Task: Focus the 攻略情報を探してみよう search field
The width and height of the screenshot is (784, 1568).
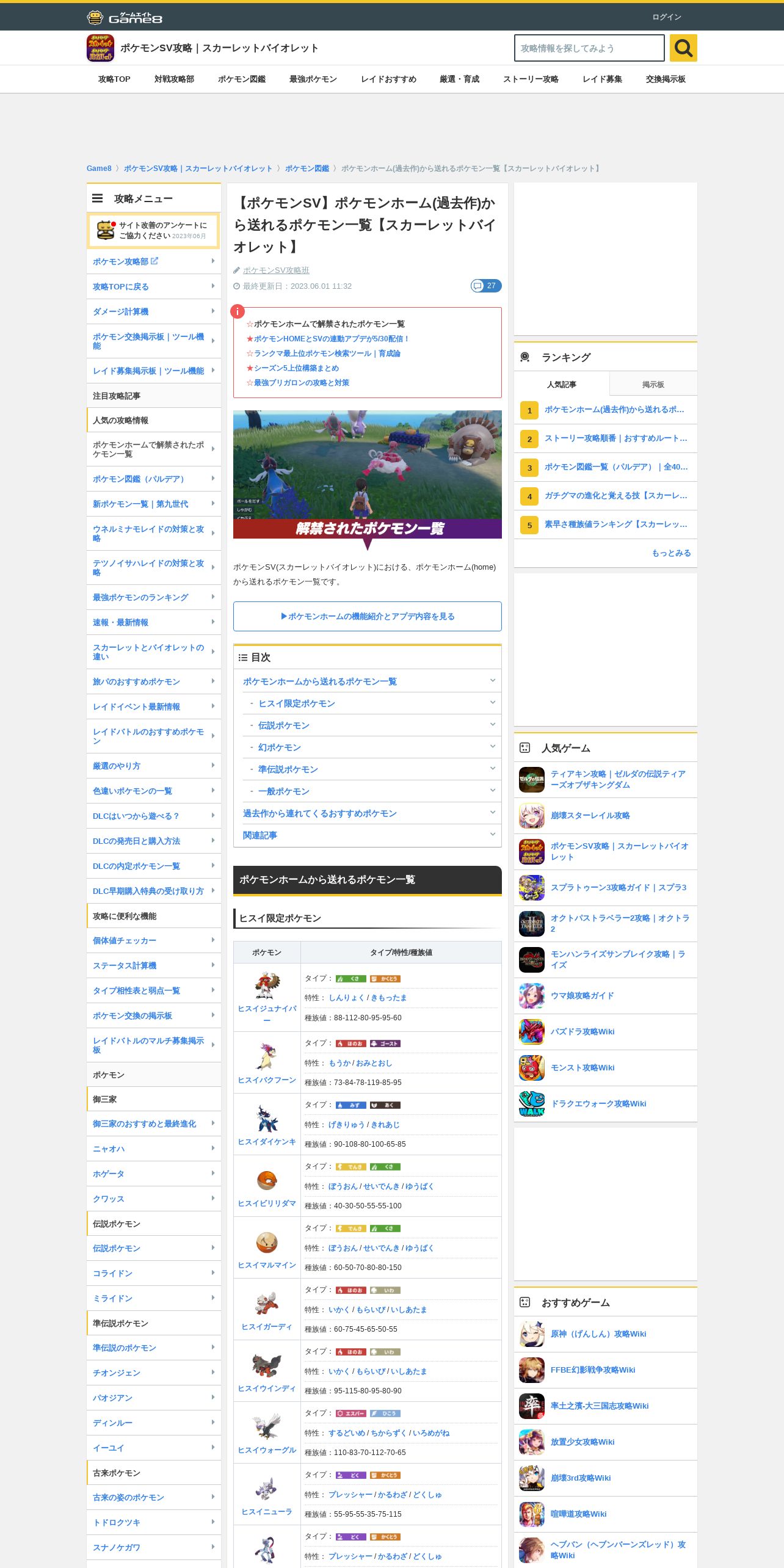Action: (589, 48)
